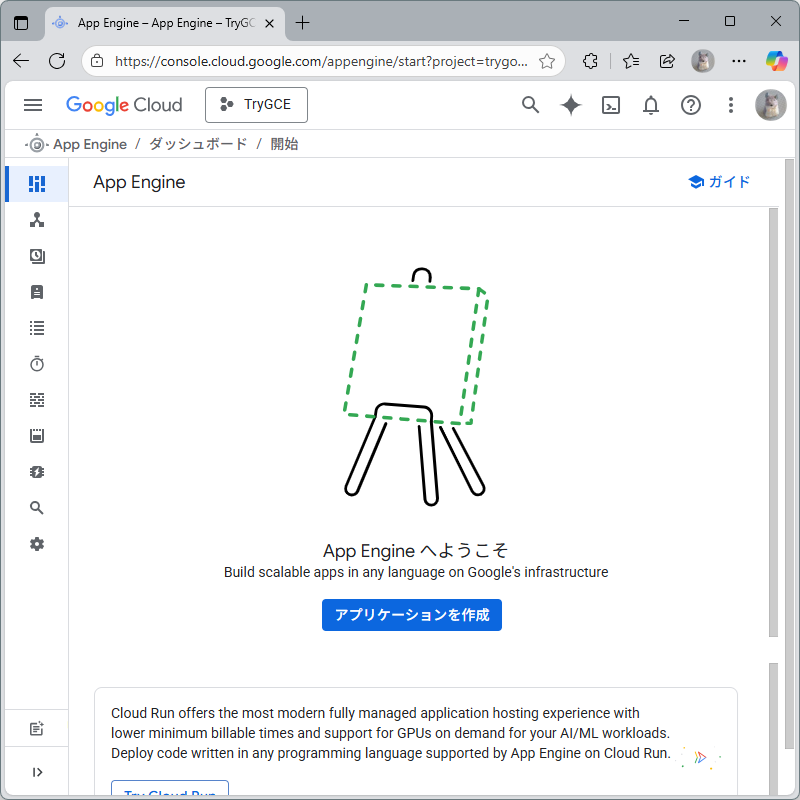Open the browser profile avatar
Image resolution: width=800 pixels, height=800 pixels.
click(x=703, y=61)
